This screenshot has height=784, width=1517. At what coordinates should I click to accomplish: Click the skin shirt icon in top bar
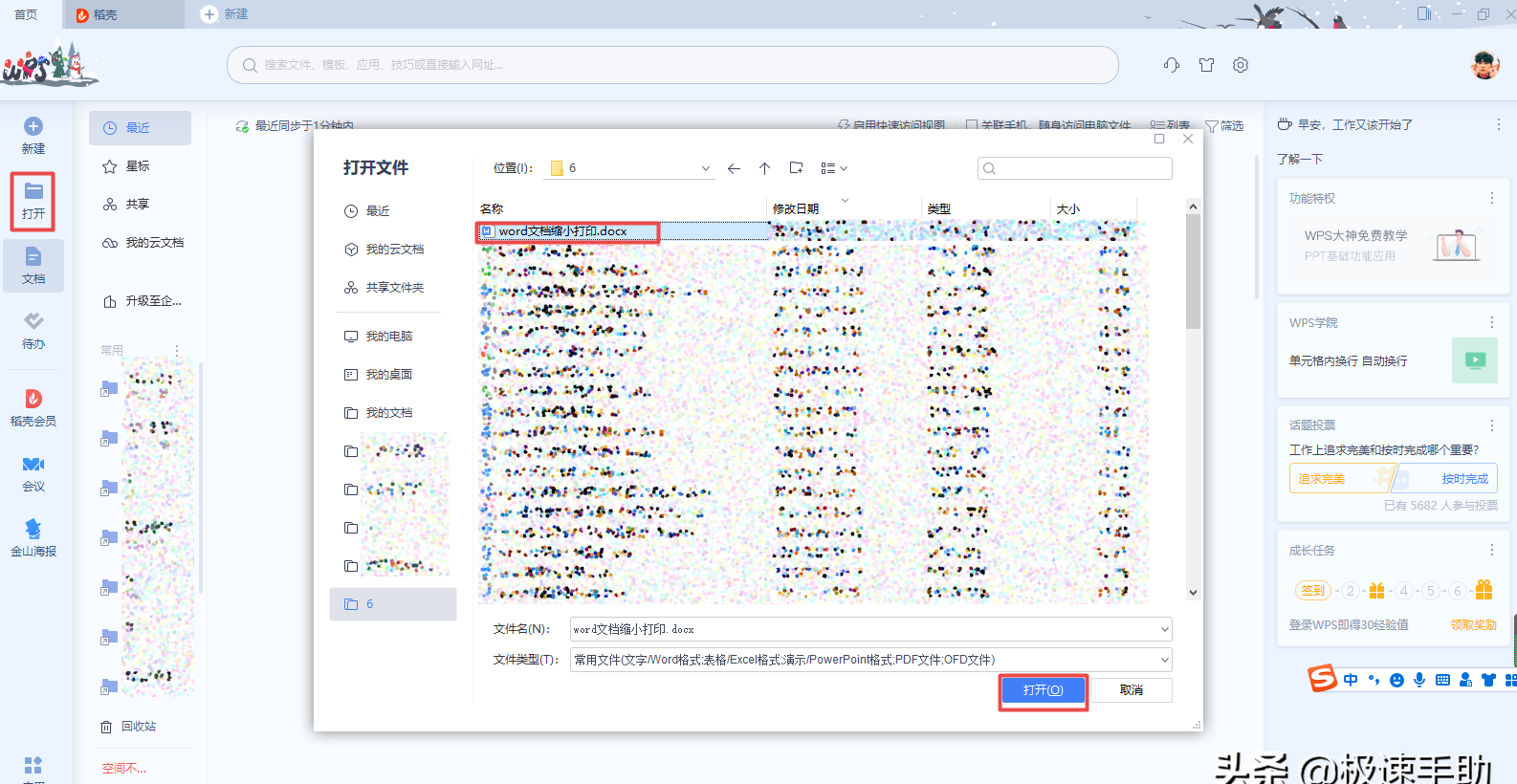(x=1206, y=65)
